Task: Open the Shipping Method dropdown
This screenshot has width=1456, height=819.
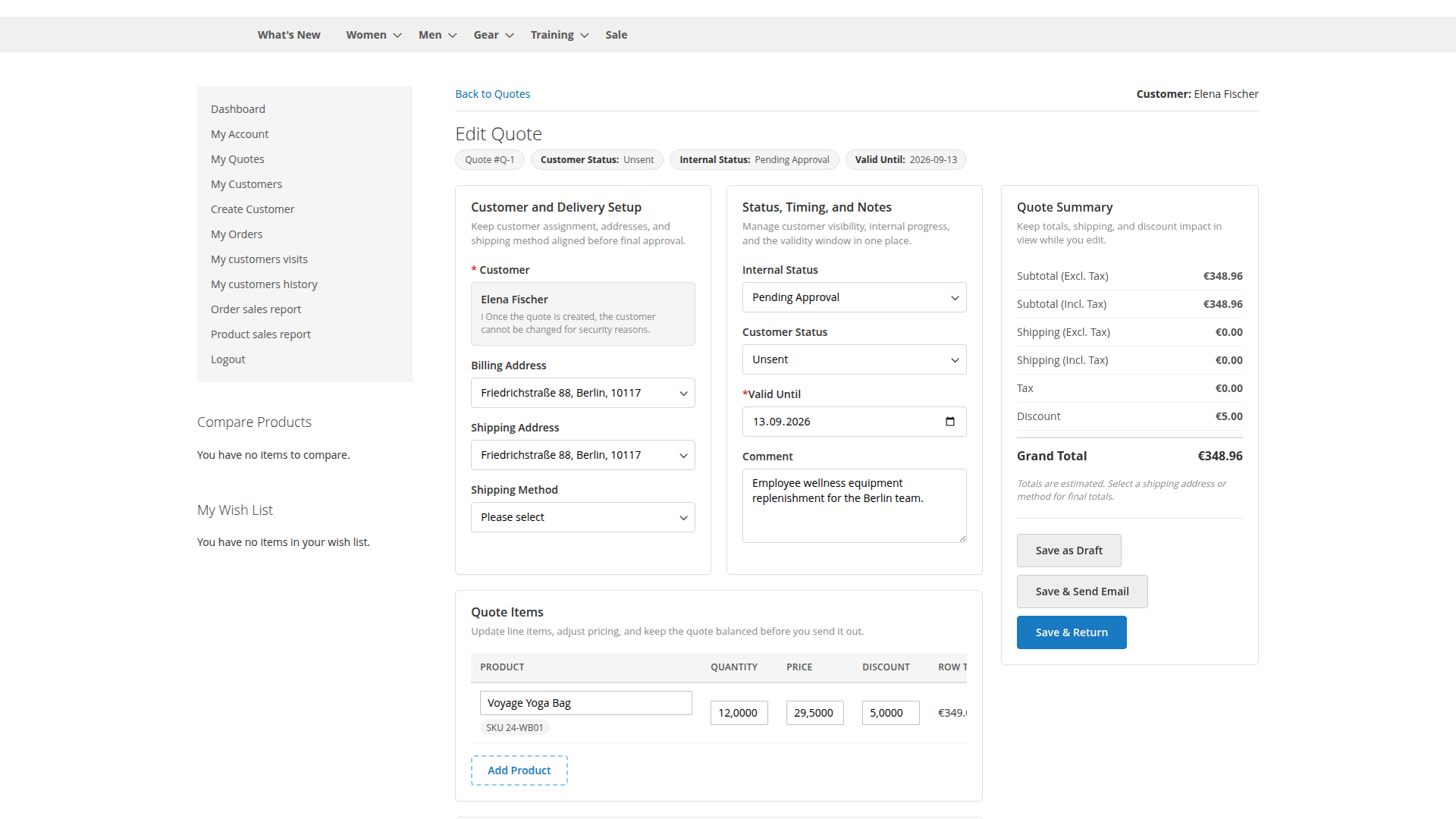Action: tap(583, 517)
